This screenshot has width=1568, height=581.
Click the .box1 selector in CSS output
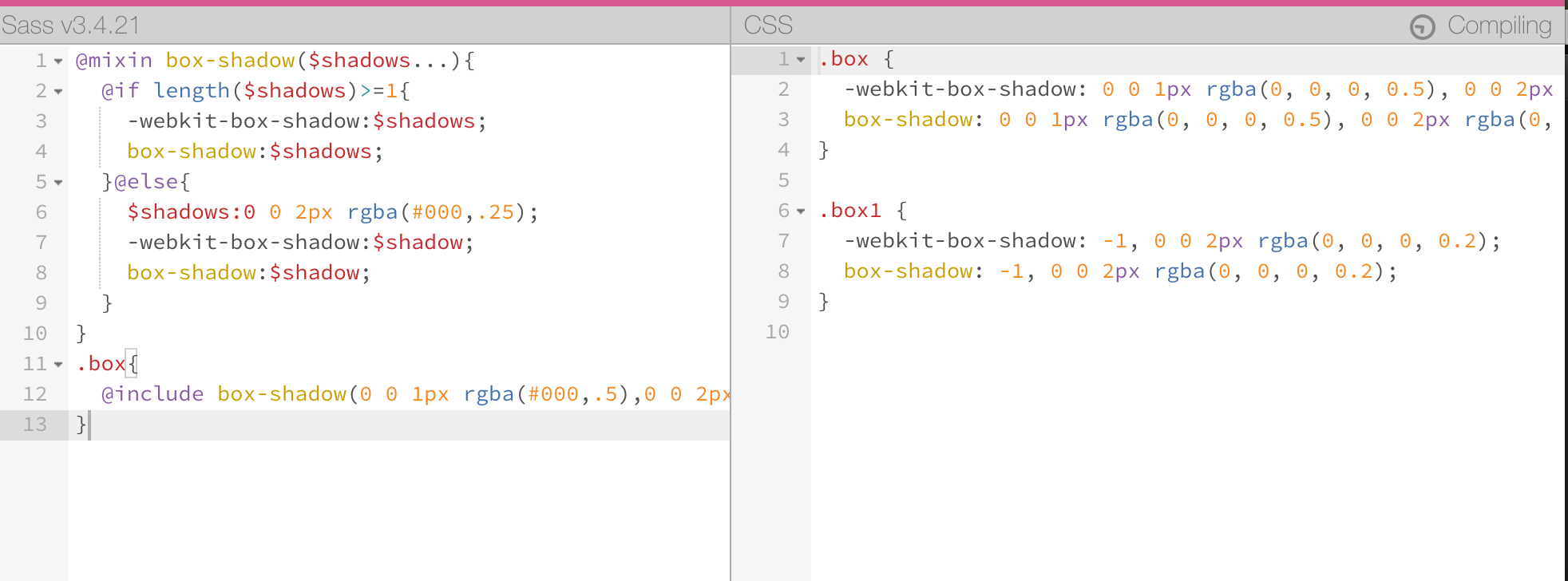[850, 211]
